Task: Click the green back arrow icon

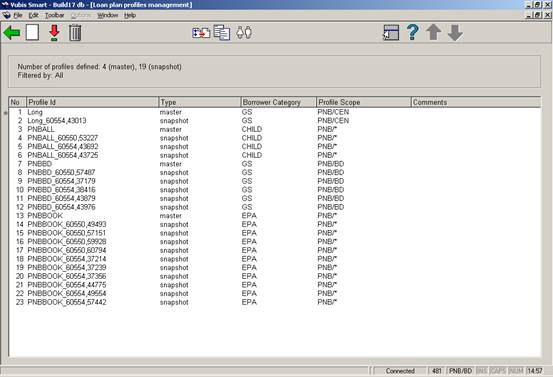Action: [12, 33]
